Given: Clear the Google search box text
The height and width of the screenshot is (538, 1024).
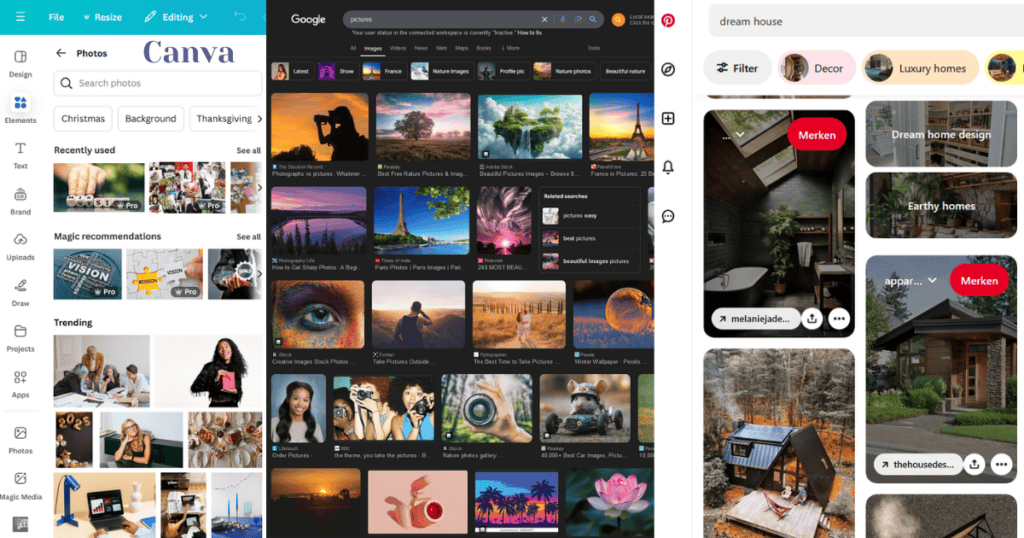Looking at the screenshot, I should pos(544,20).
